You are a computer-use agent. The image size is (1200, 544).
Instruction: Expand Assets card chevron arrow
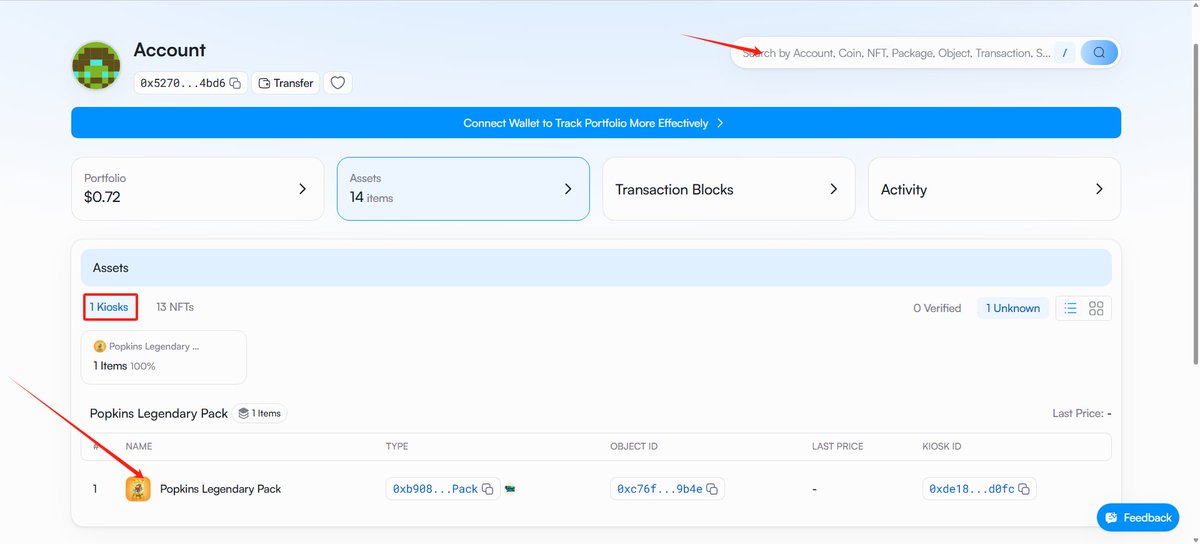(568, 189)
